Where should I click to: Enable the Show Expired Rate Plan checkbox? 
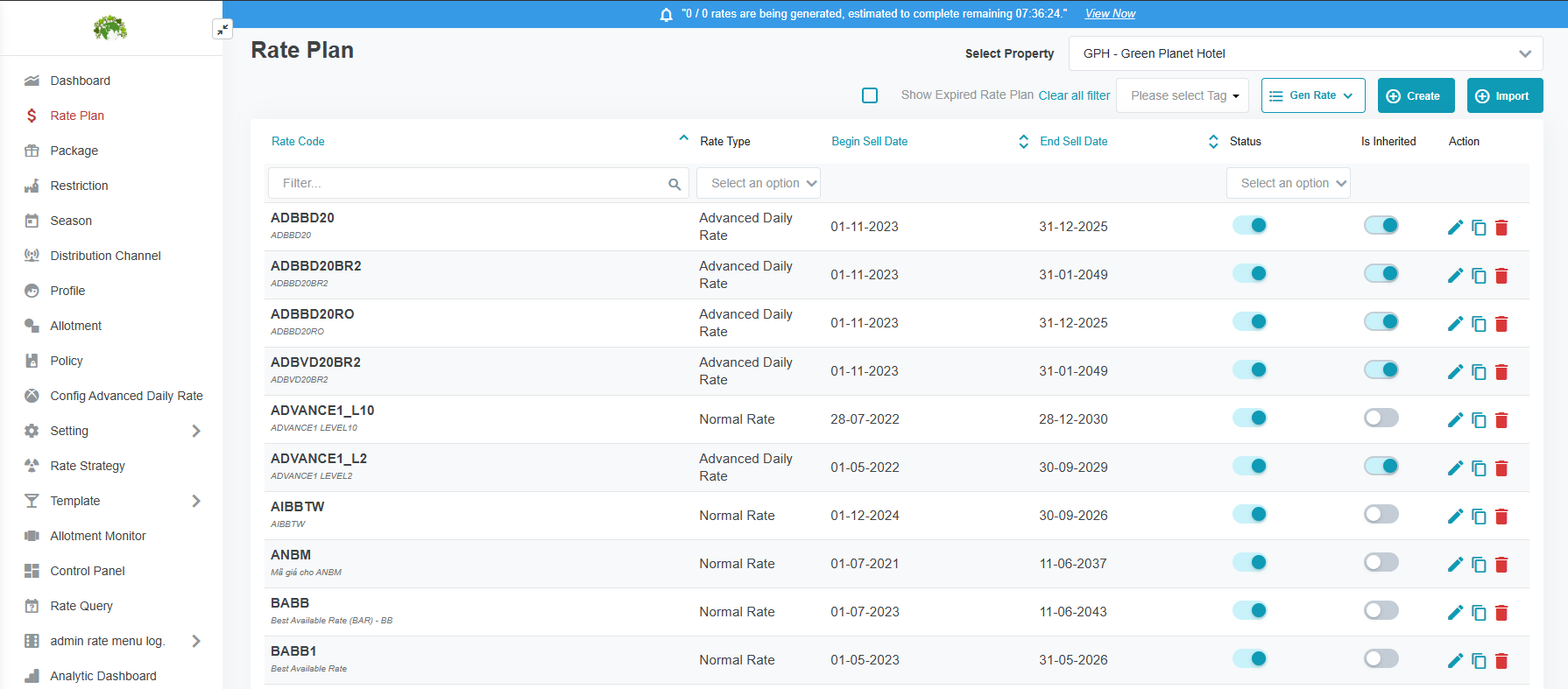pos(870,95)
